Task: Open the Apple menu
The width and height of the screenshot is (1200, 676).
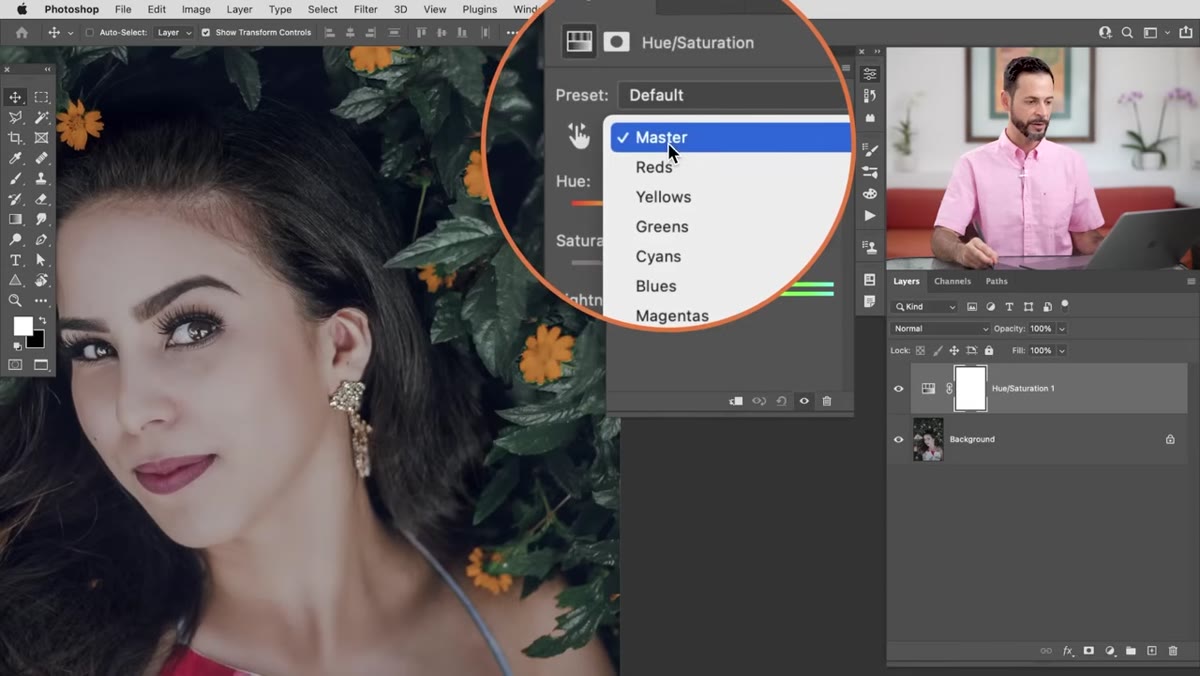Action: [x=21, y=9]
